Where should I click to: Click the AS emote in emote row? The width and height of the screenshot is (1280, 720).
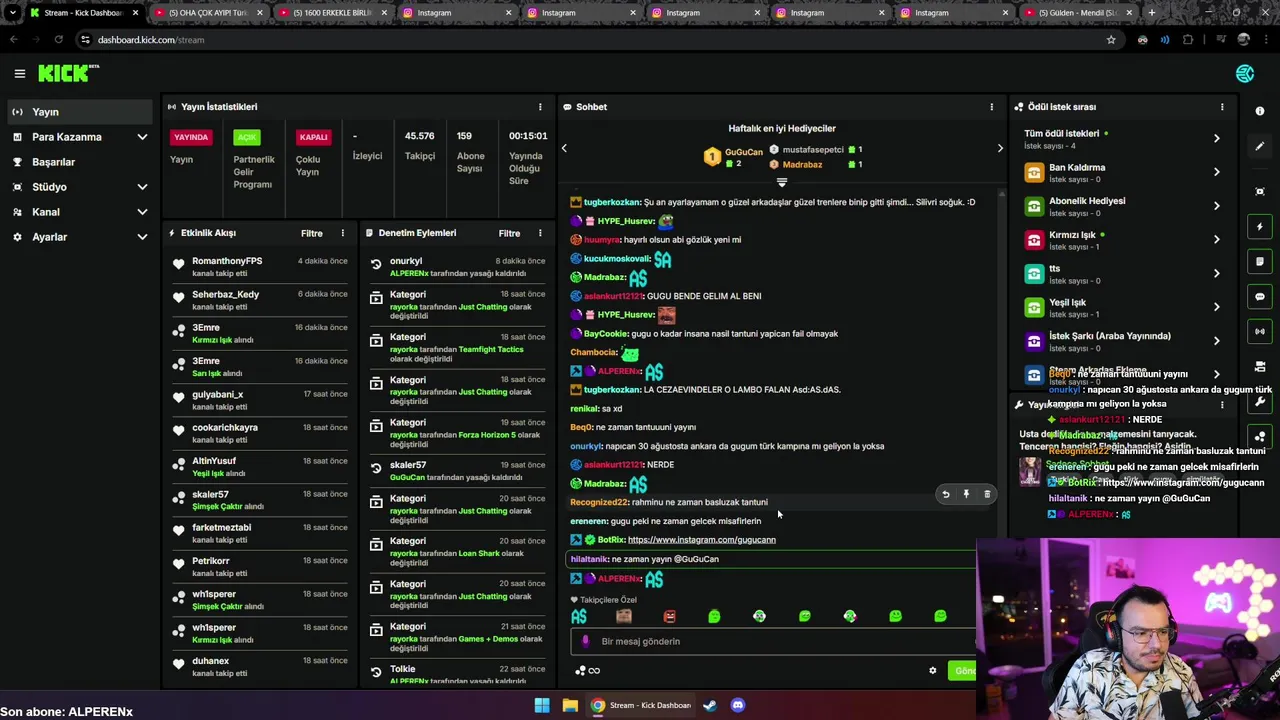(579, 616)
